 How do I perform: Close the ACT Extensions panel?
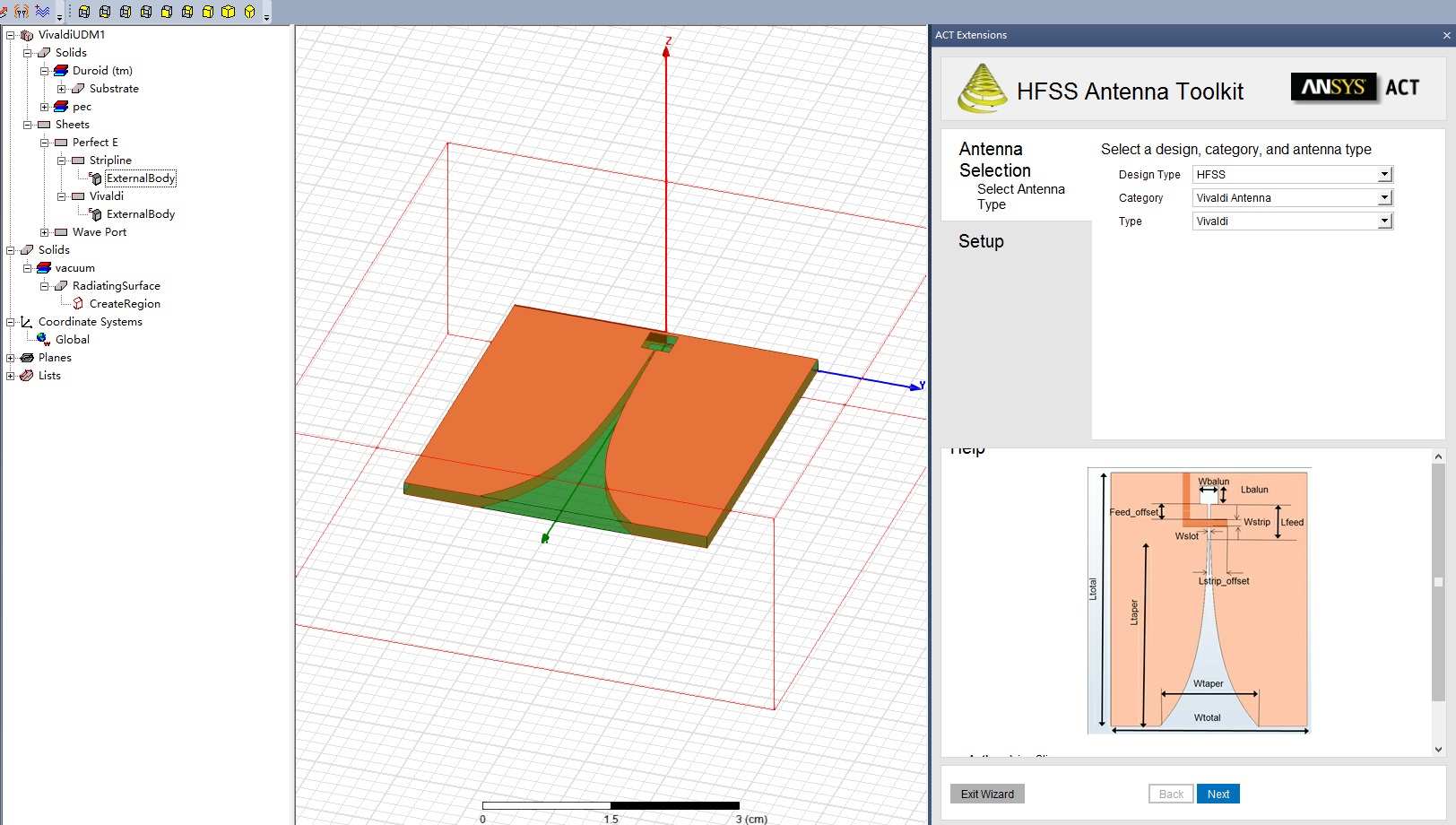[1446, 35]
